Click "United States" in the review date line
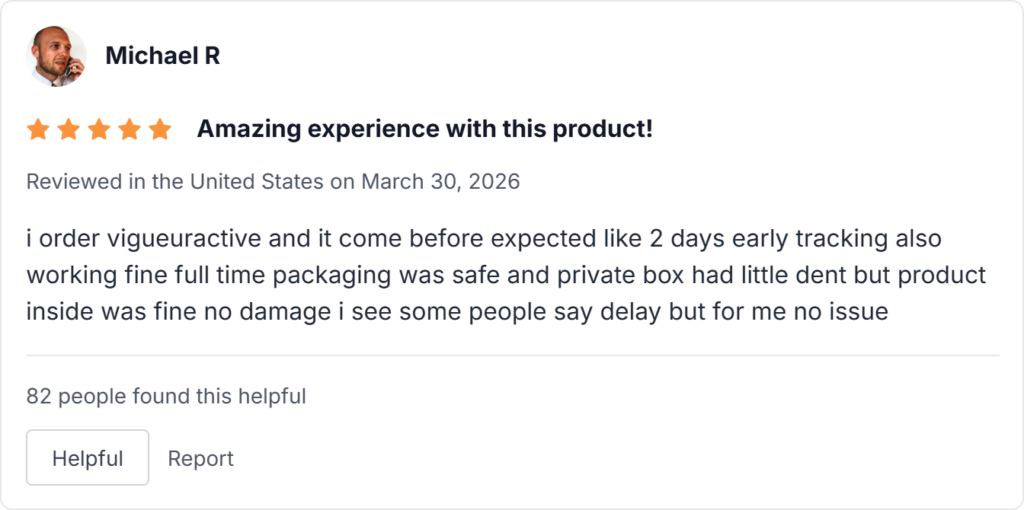 coord(256,182)
